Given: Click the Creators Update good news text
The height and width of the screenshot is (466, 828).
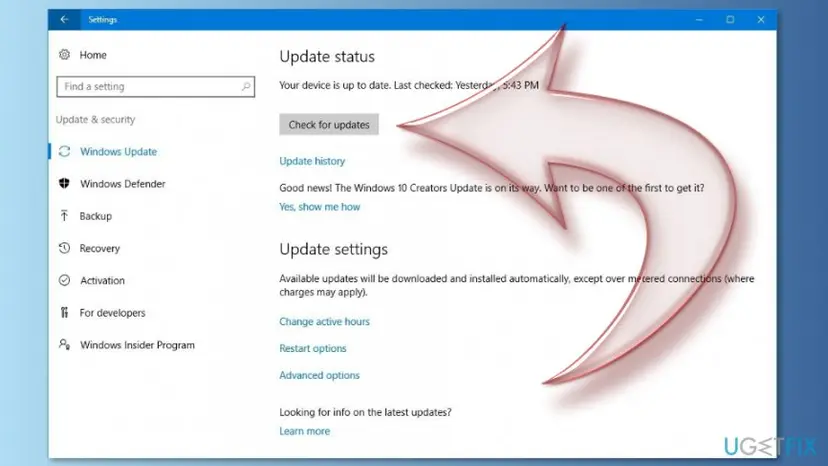Looking at the screenshot, I should (492, 188).
